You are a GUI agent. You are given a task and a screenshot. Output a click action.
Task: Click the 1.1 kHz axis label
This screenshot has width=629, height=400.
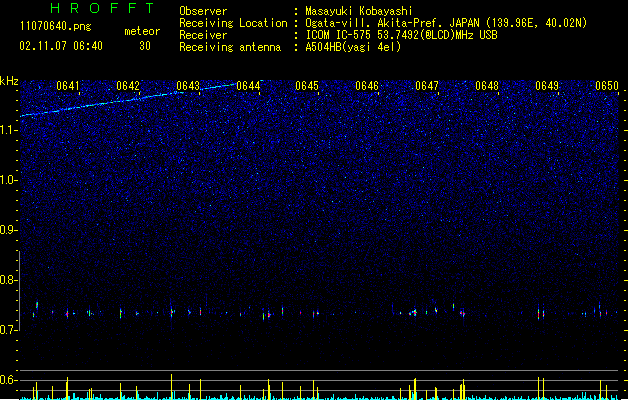pos(8,130)
